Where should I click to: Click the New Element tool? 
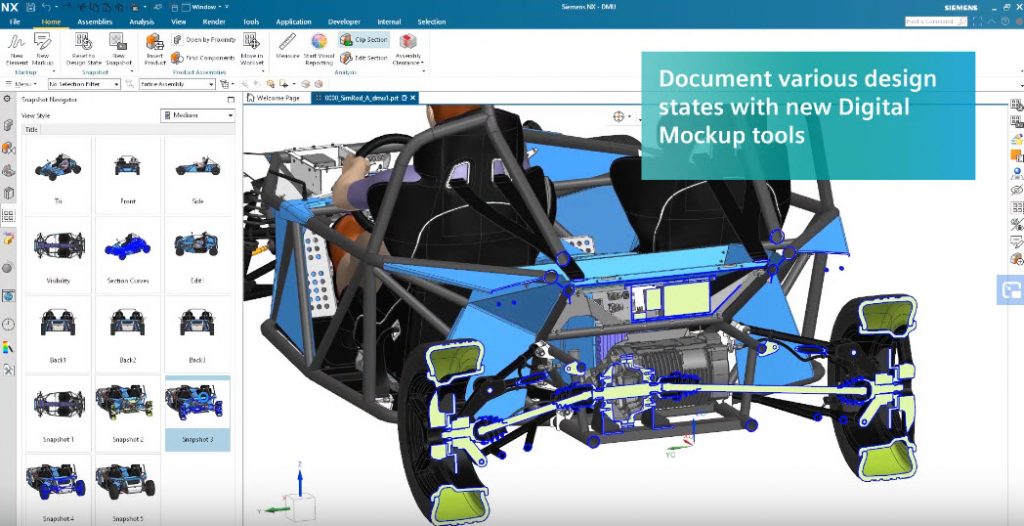click(15, 47)
